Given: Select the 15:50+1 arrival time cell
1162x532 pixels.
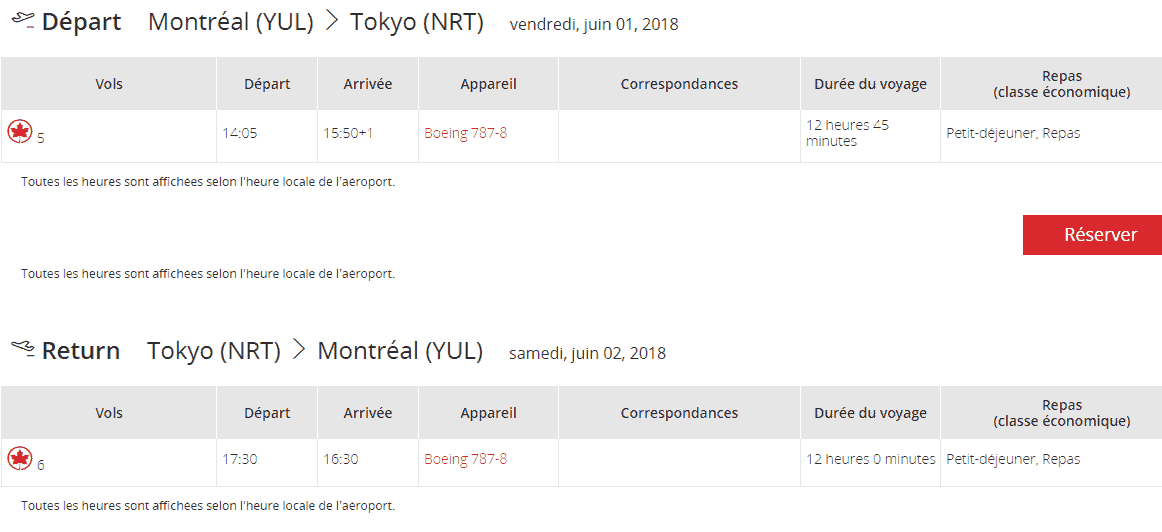Looking at the screenshot, I should click(348, 133).
